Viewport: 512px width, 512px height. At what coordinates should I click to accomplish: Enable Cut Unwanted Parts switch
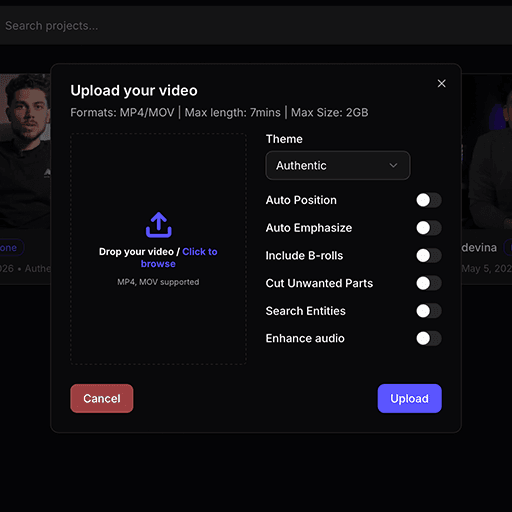tap(429, 283)
